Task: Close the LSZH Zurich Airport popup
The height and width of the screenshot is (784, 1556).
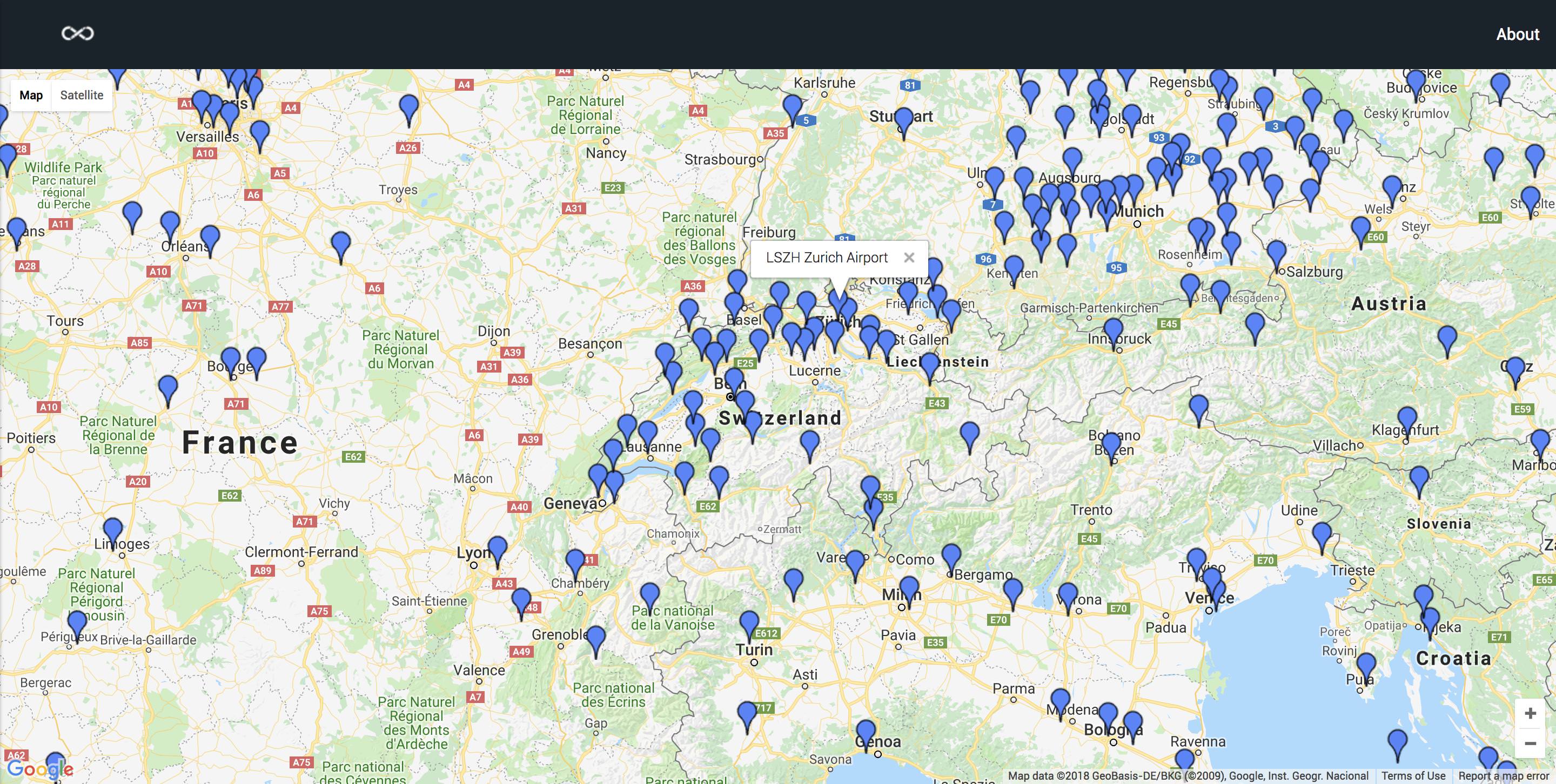Action: click(x=908, y=258)
